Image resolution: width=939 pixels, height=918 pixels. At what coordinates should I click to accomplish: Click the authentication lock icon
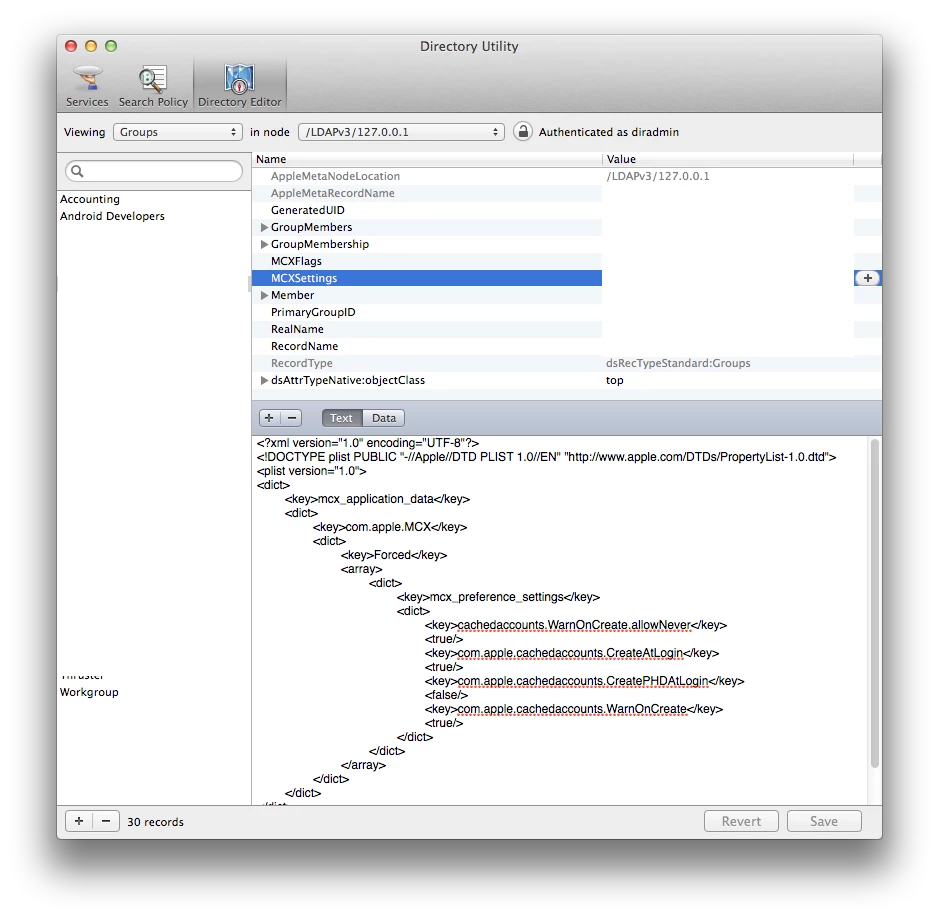[x=523, y=131]
